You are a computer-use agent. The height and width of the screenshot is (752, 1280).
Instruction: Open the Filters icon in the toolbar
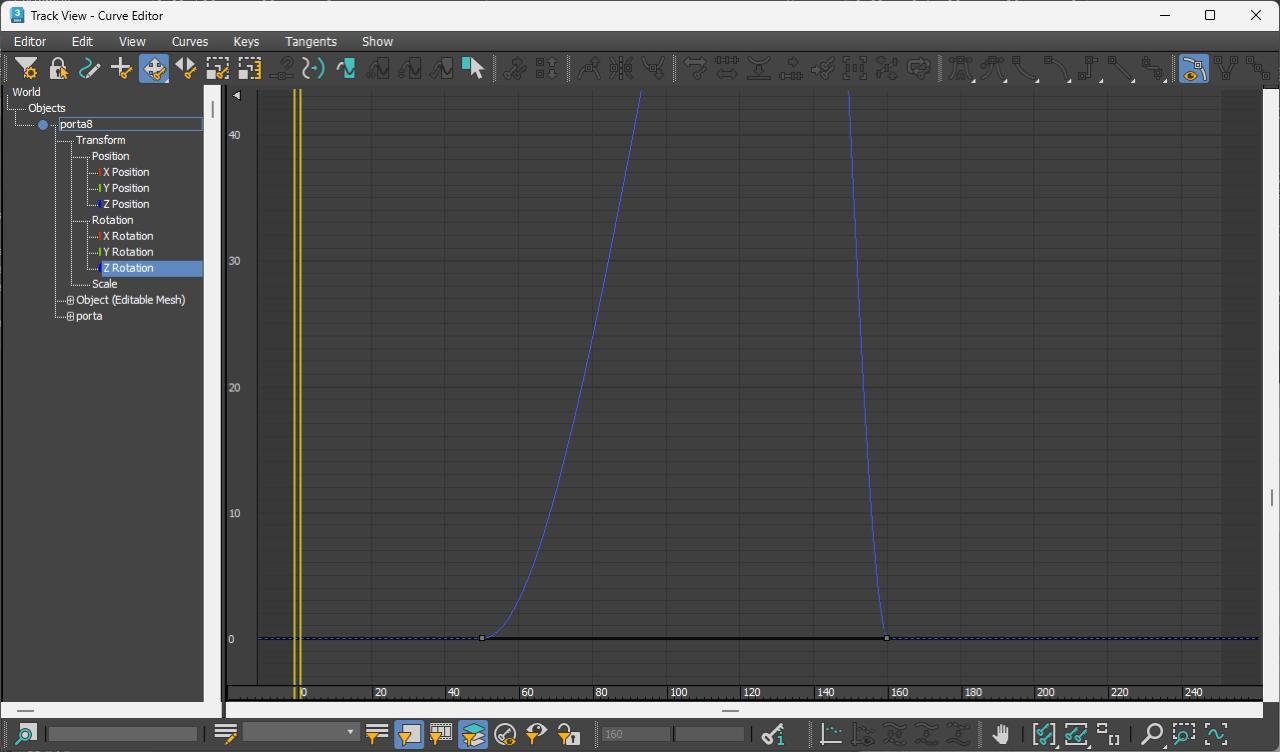[x=26, y=69]
